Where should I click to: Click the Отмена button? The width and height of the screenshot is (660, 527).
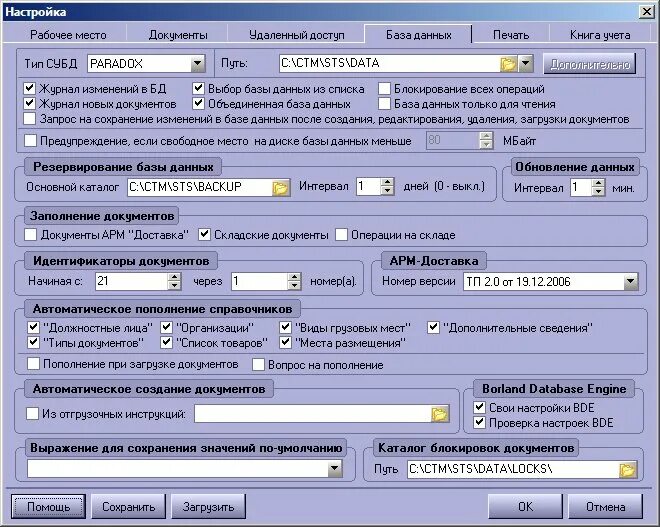coord(606,507)
